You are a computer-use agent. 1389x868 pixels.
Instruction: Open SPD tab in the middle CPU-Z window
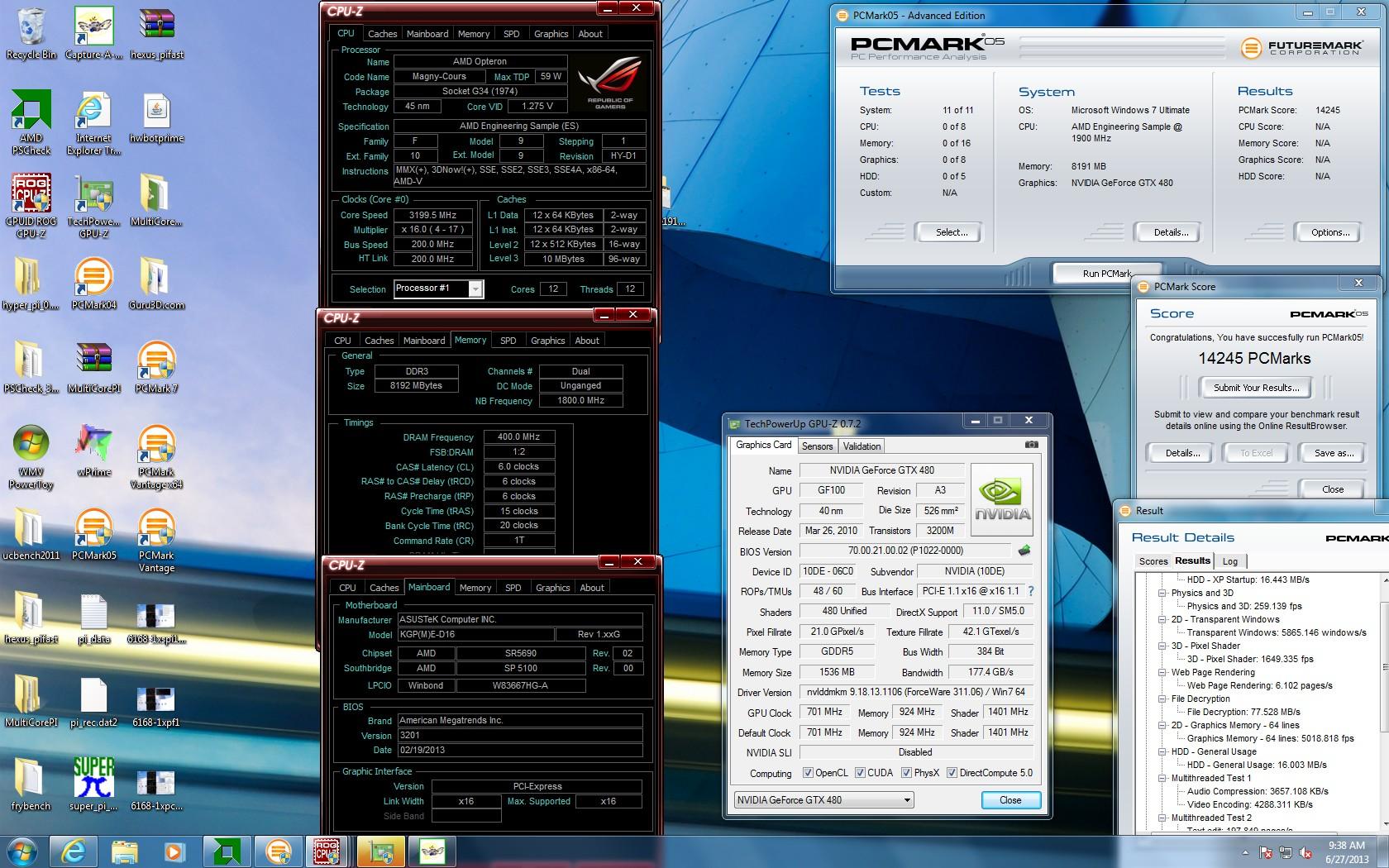tap(508, 341)
